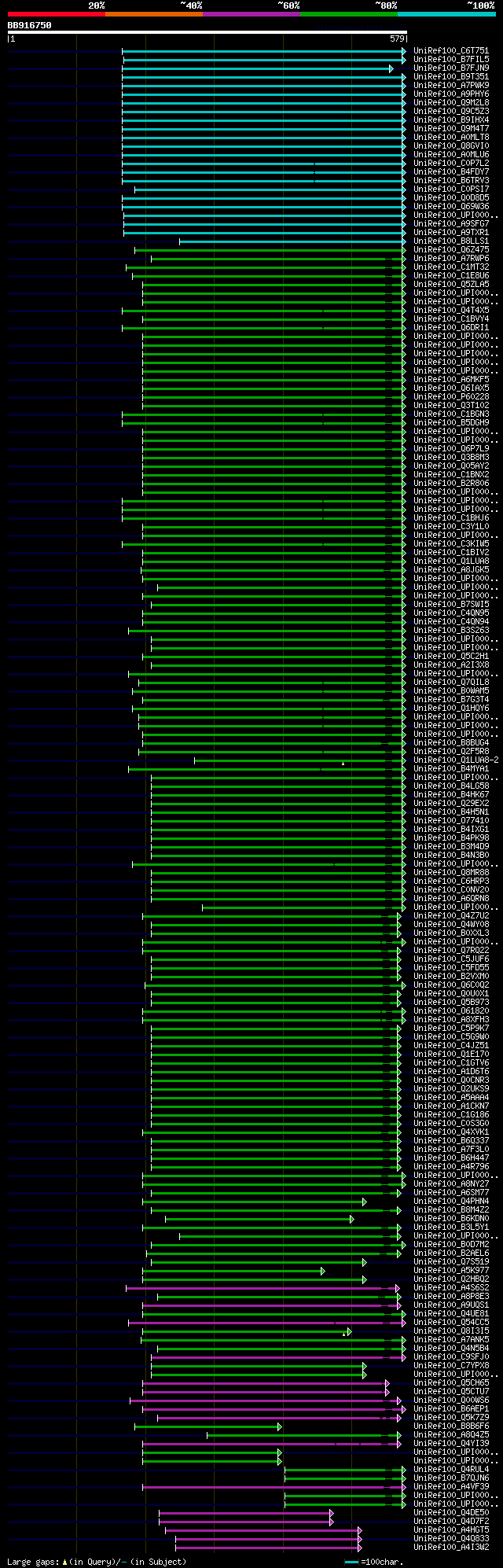Viewport: 503px width, 1568px height.
Task: Select hit label UniRef100_B7SWI5
Action: (451, 605)
